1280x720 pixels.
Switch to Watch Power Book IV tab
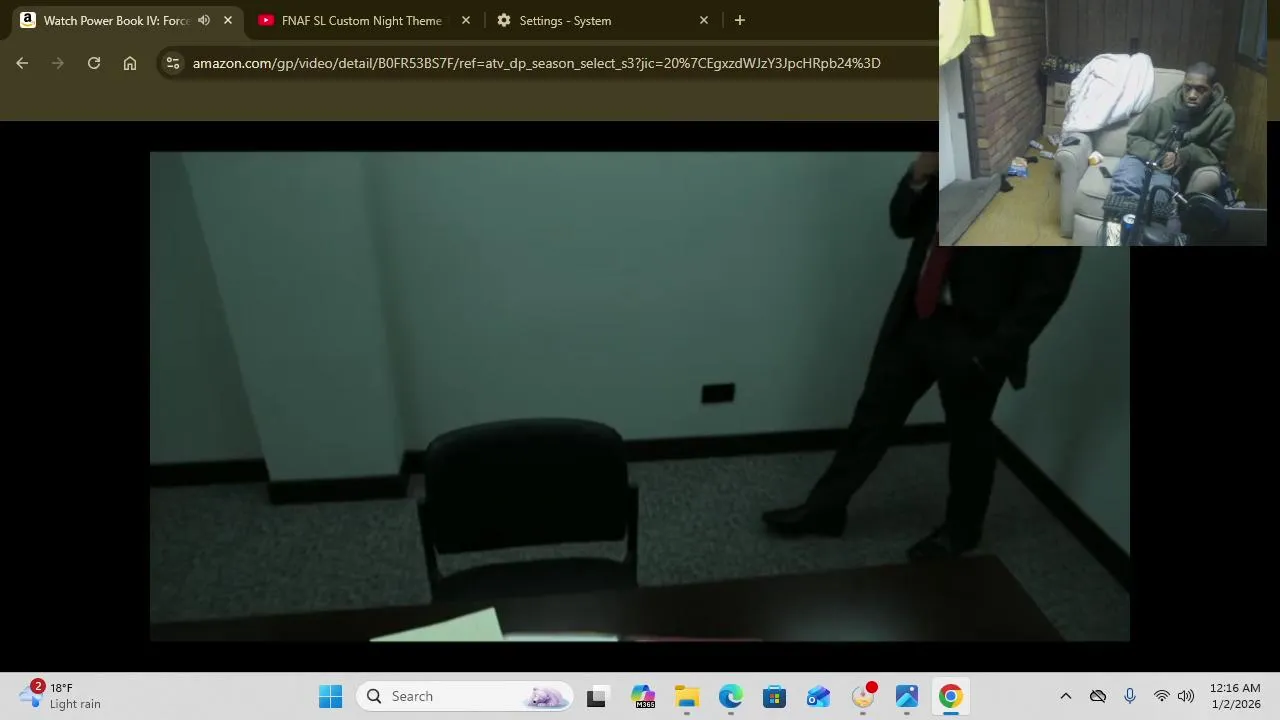coord(116,20)
